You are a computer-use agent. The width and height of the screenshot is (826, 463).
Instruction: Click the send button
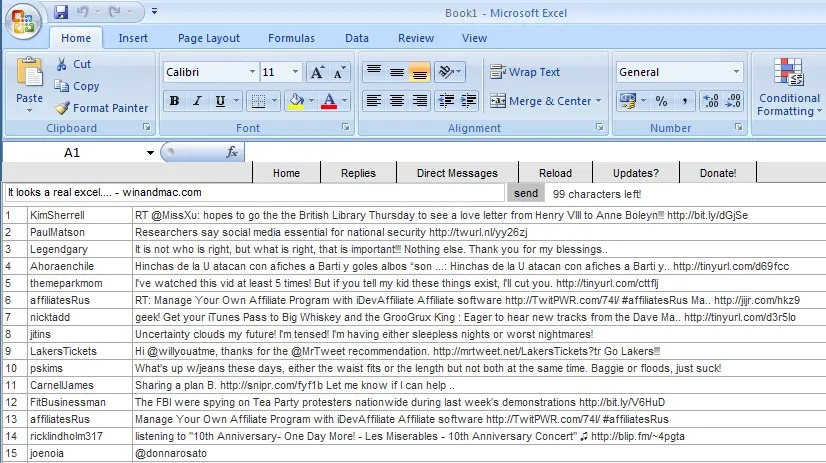526,193
